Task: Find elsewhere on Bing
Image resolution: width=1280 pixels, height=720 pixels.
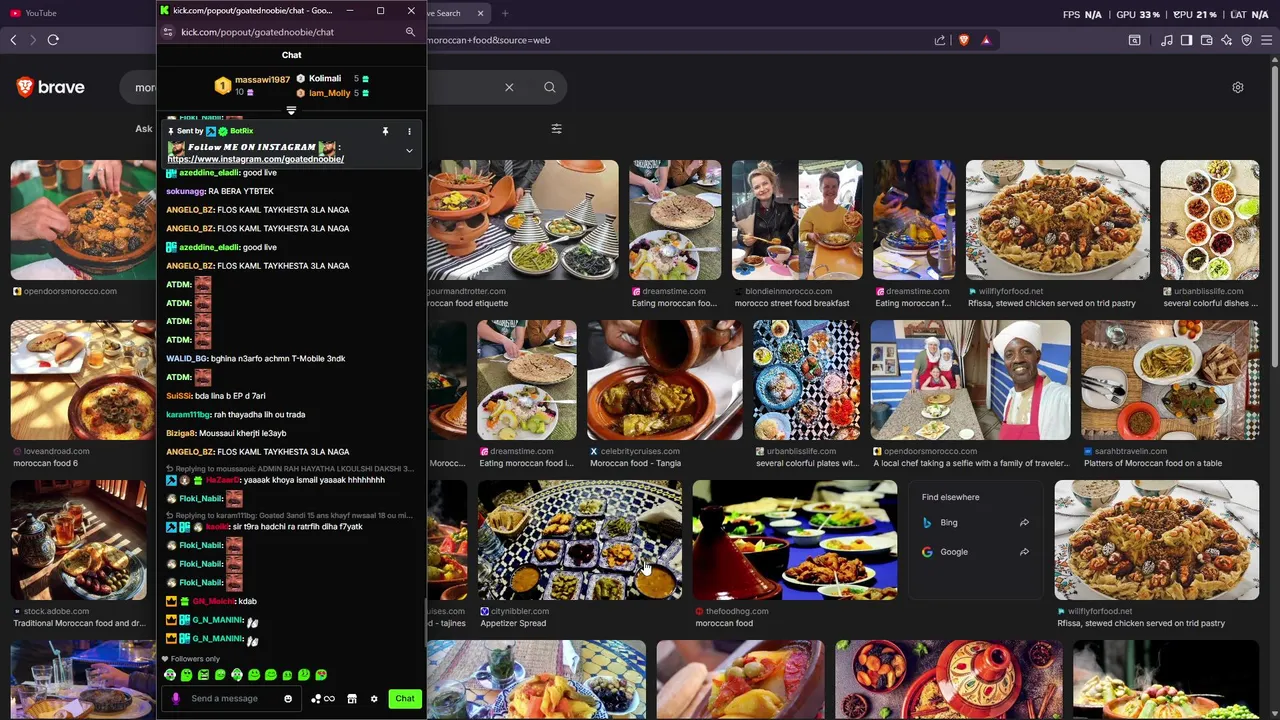Action: 975,522
